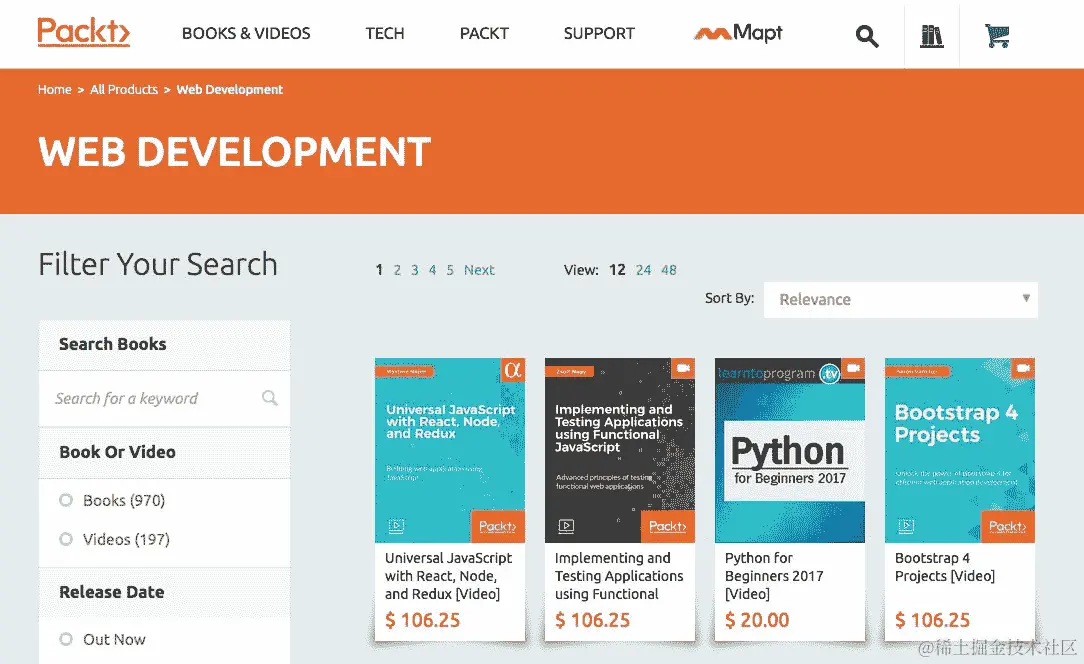Open the Tech menu
The height and width of the screenshot is (664, 1084).
(385, 33)
